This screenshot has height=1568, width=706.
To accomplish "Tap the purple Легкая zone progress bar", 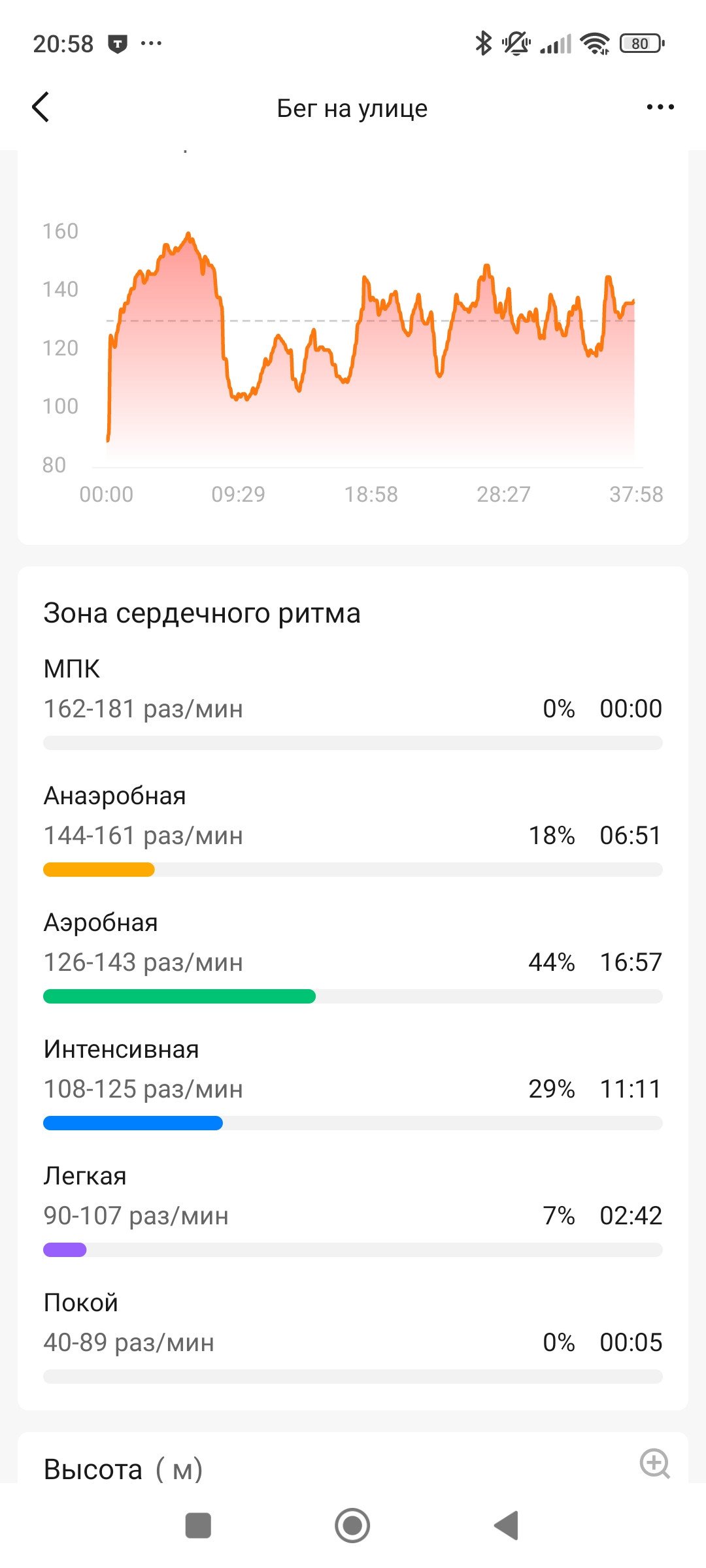I will tap(65, 1250).
